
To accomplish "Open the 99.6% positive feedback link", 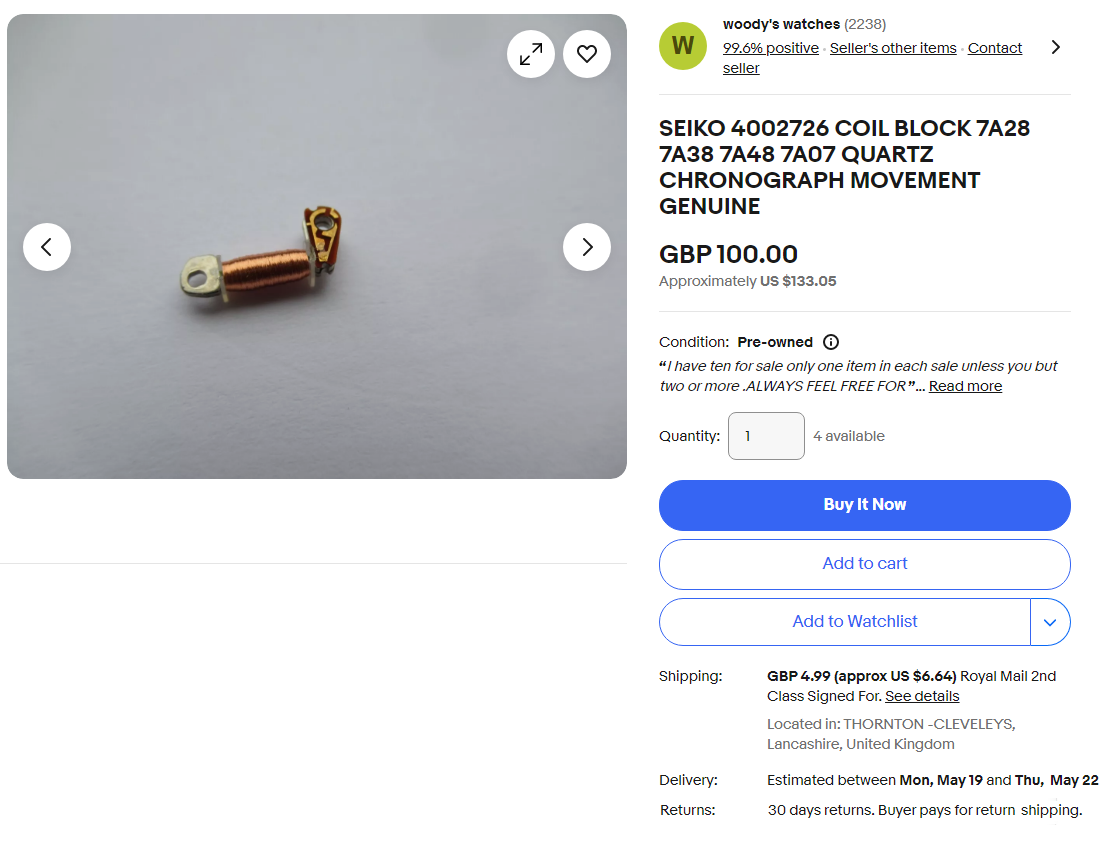I will pos(770,47).
